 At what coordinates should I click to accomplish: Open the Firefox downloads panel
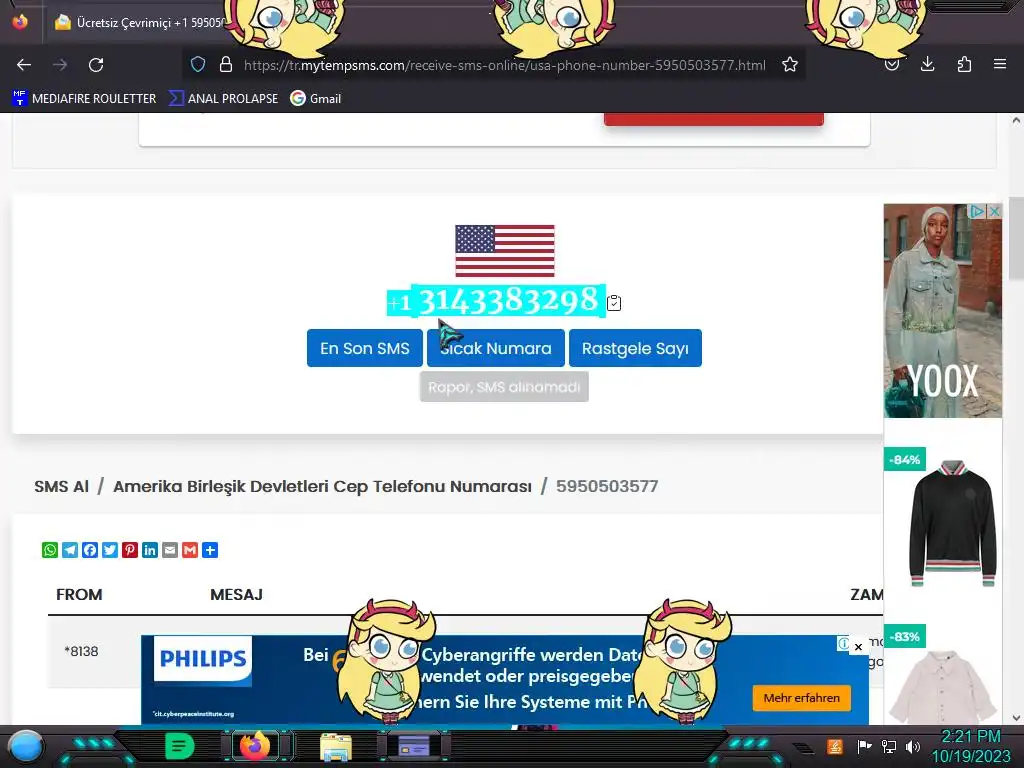pyautogui.click(x=927, y=64)
